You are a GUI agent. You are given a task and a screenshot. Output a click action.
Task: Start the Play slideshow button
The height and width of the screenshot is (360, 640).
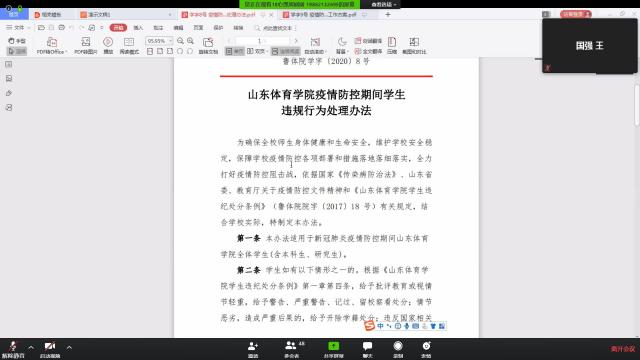pyautogui.click(x=108, y=45)
